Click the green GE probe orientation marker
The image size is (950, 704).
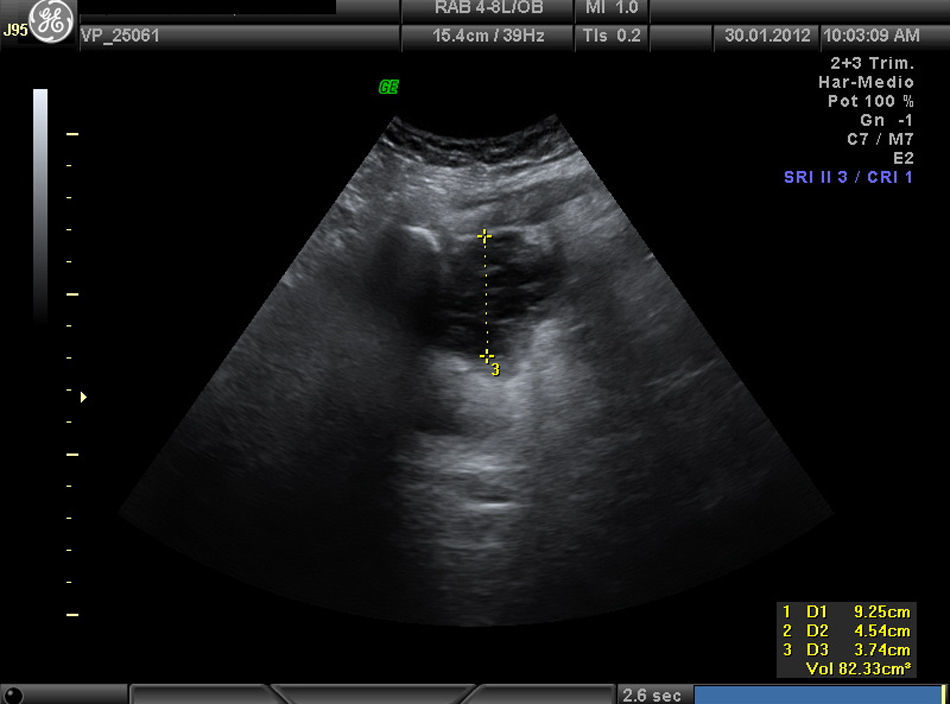coord(388,87)
